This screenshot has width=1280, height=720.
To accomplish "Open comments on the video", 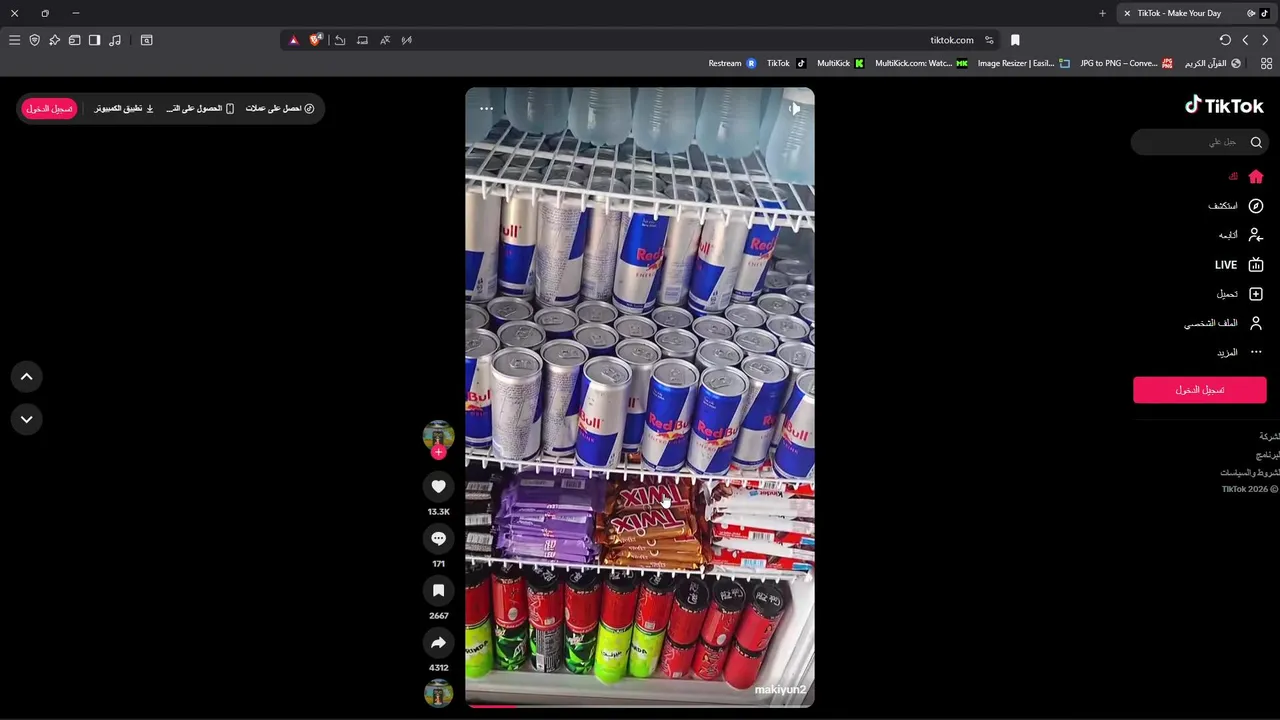I will click(x=438, y=538).
